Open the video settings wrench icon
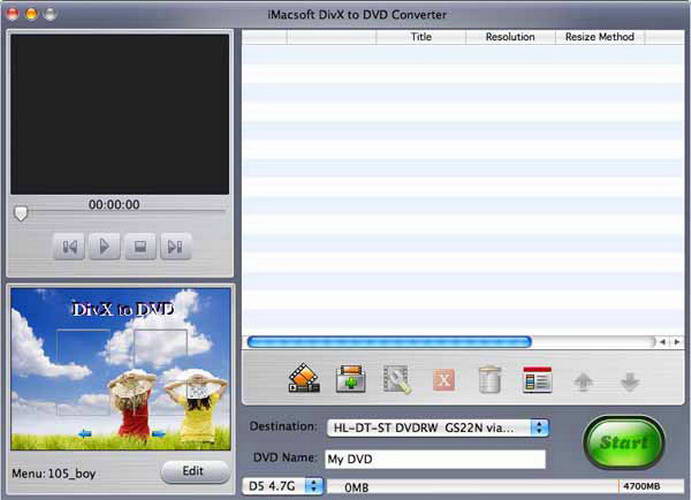Viewport: 691px width, 500px height. coord(397,379)
